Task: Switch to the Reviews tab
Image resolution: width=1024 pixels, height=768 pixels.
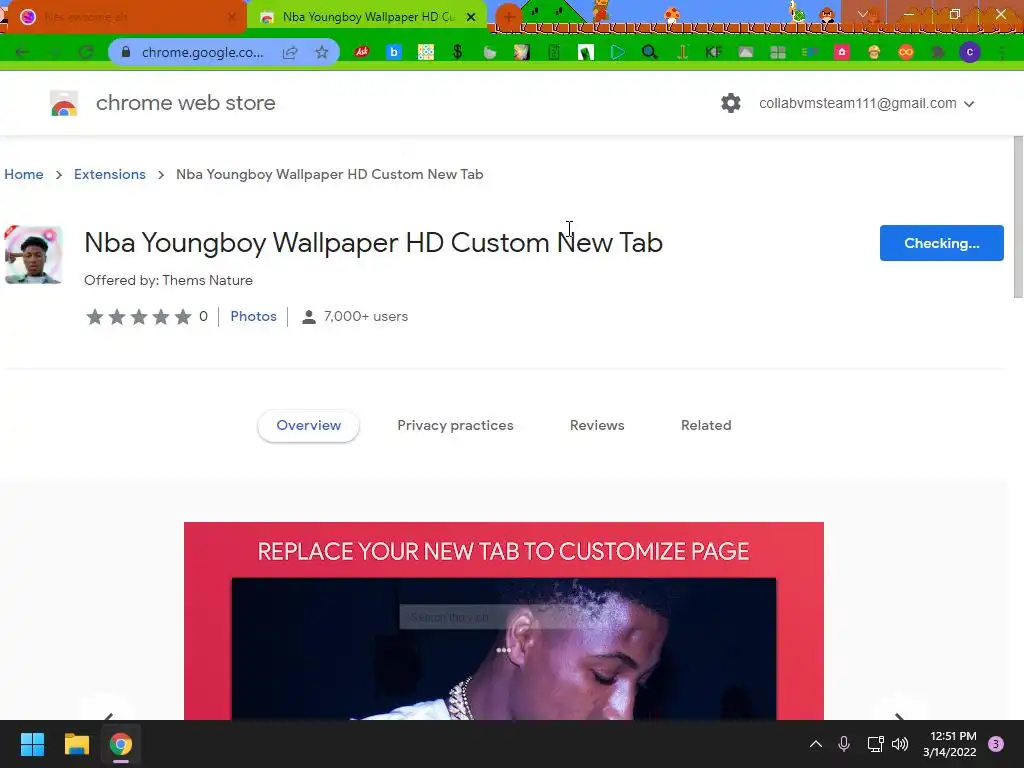Action: tap(597, 425)
